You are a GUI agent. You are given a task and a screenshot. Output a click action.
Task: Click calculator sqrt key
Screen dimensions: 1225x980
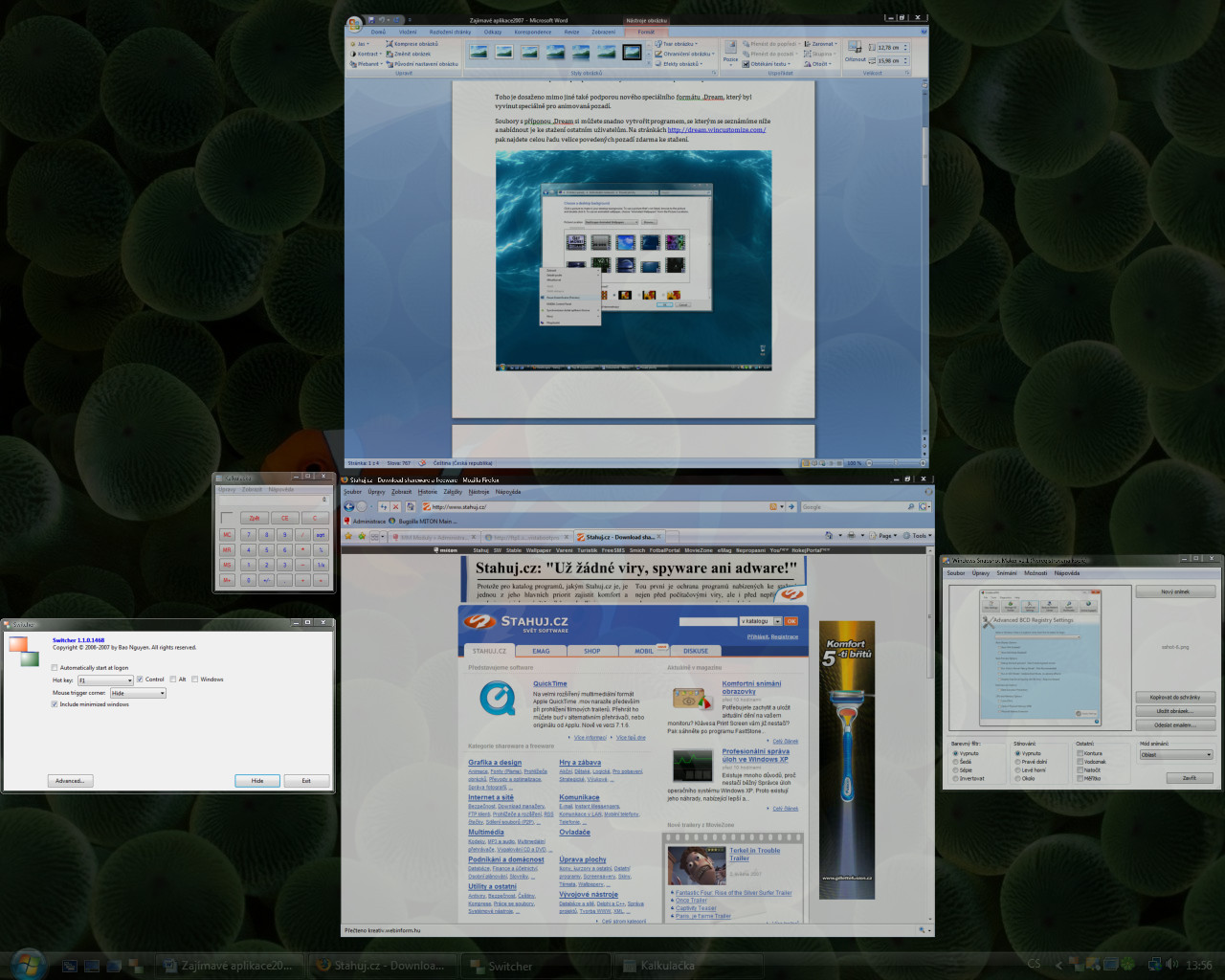click(321, 535)
